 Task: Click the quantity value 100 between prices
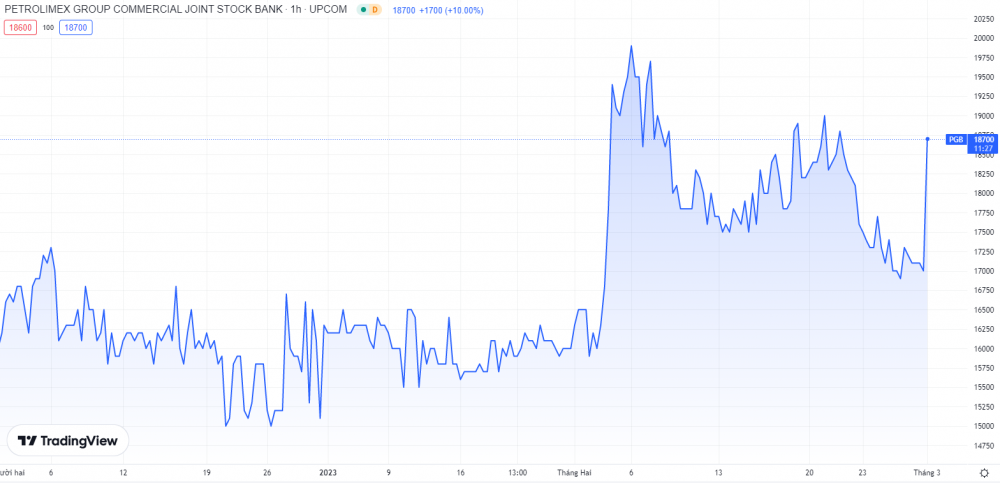48,27
